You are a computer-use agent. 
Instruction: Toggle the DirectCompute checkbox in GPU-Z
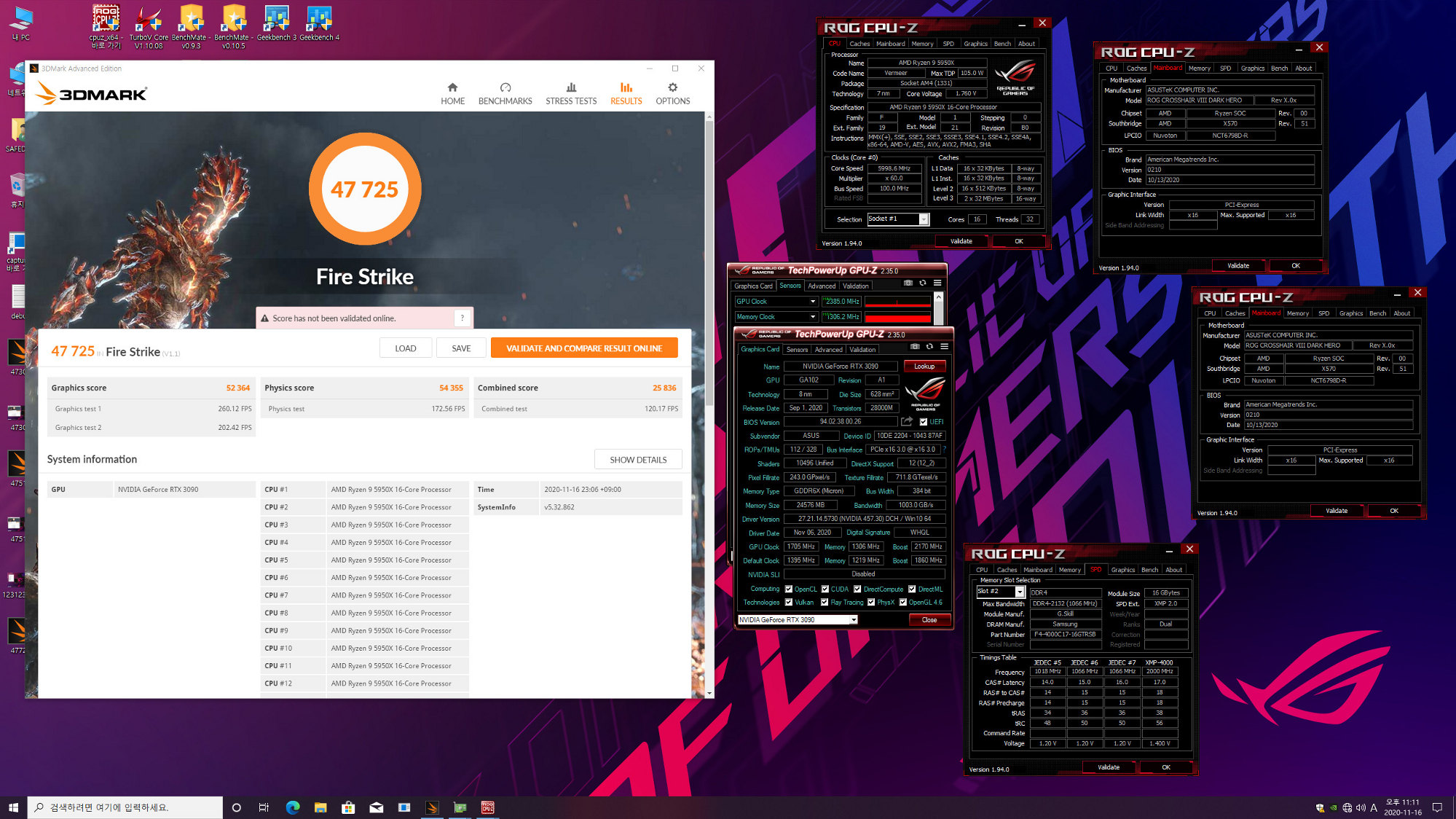point(857,589)
